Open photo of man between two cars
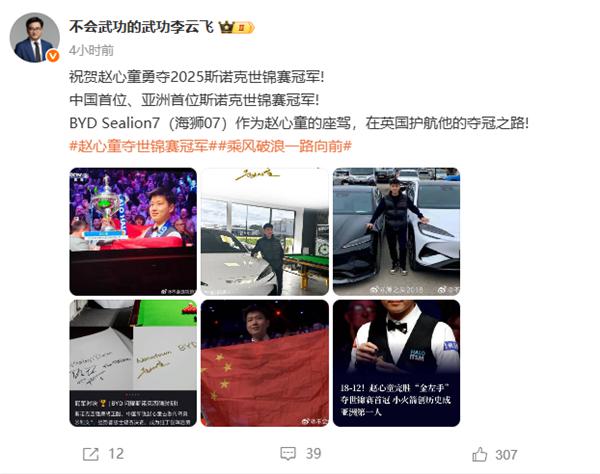Viewport: 600px width, 474px height. [396, 231]
